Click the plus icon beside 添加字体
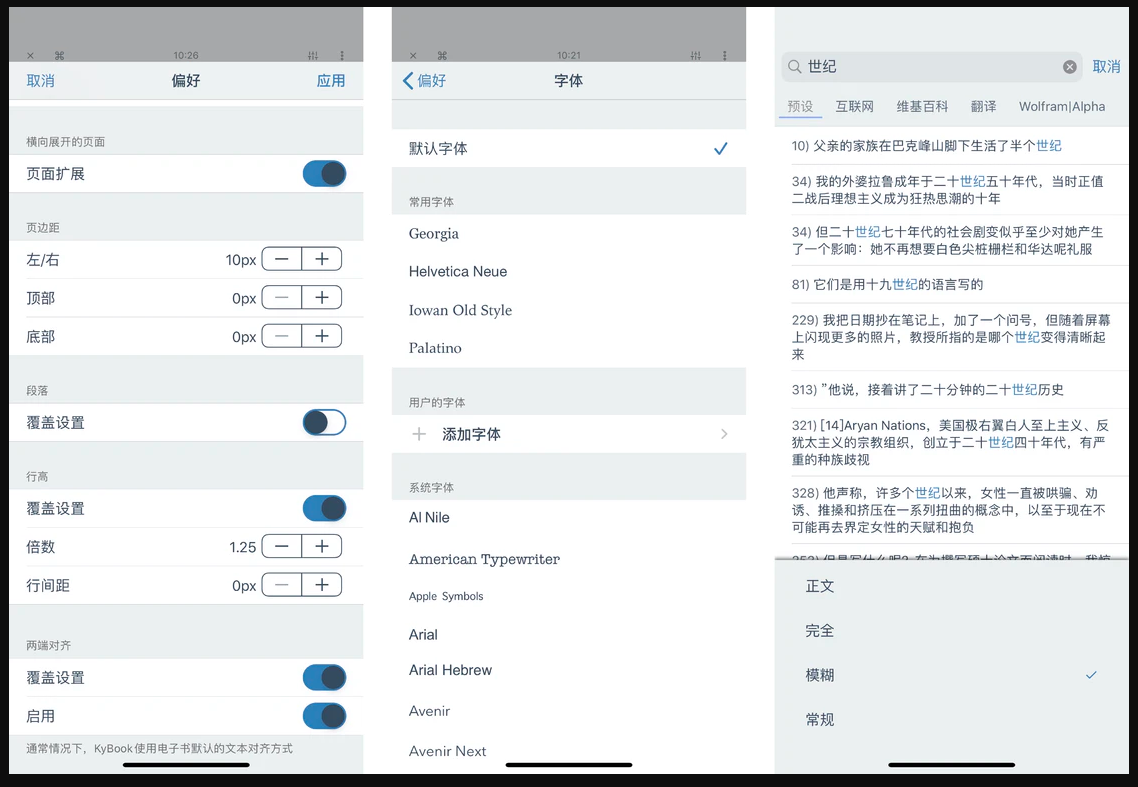Viewport: 1138px width, 787px height. [x=420, y=433]
